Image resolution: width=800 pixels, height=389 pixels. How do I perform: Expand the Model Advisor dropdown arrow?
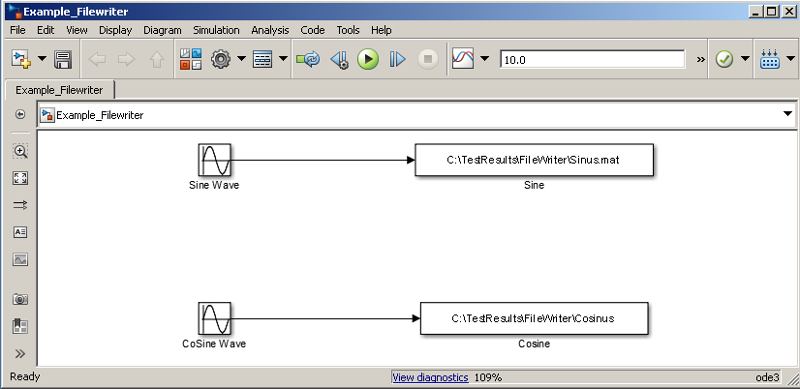coord(745,59)
